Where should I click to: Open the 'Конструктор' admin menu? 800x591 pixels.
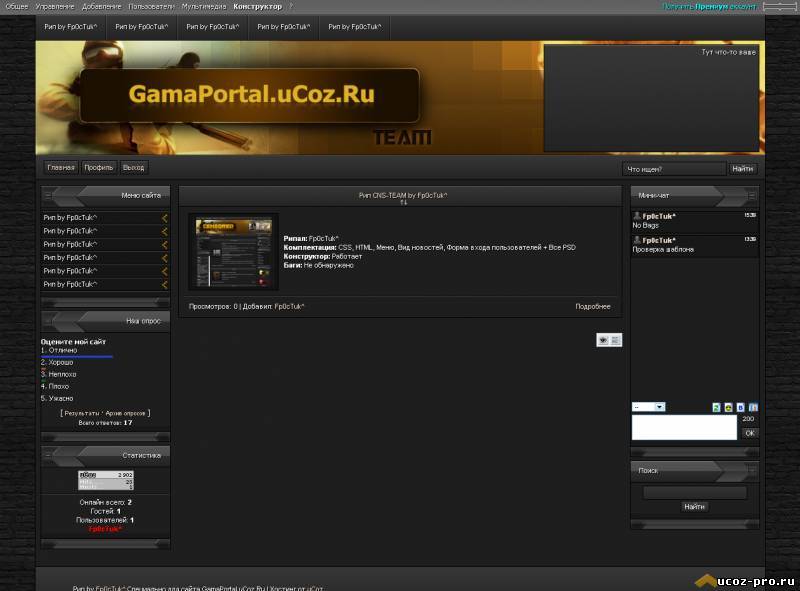258,7
